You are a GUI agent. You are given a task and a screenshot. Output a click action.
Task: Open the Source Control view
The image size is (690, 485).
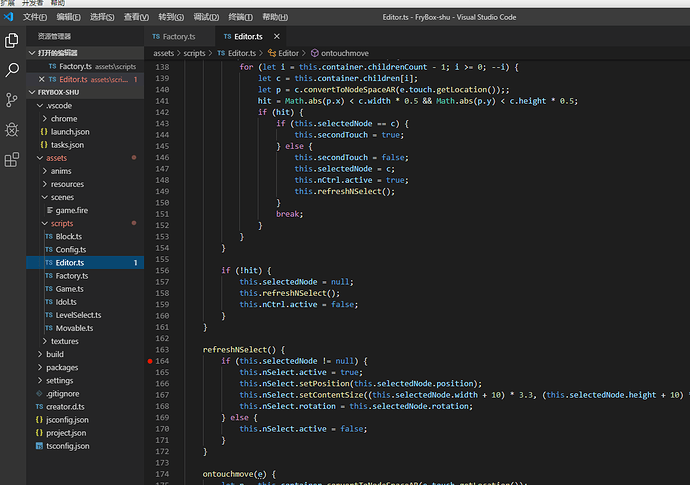click(x=12, y=100)
